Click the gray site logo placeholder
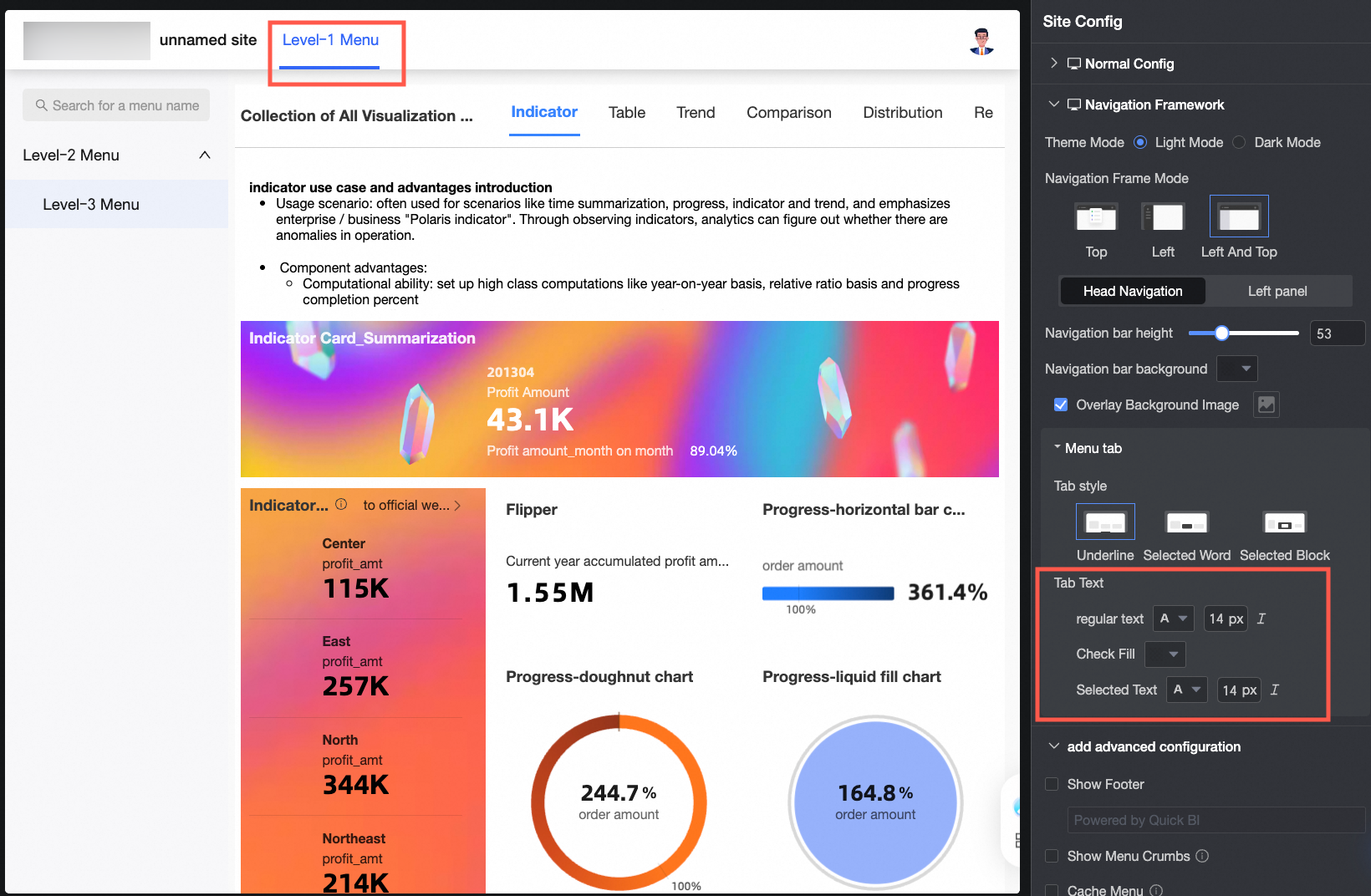 point(87,41)
